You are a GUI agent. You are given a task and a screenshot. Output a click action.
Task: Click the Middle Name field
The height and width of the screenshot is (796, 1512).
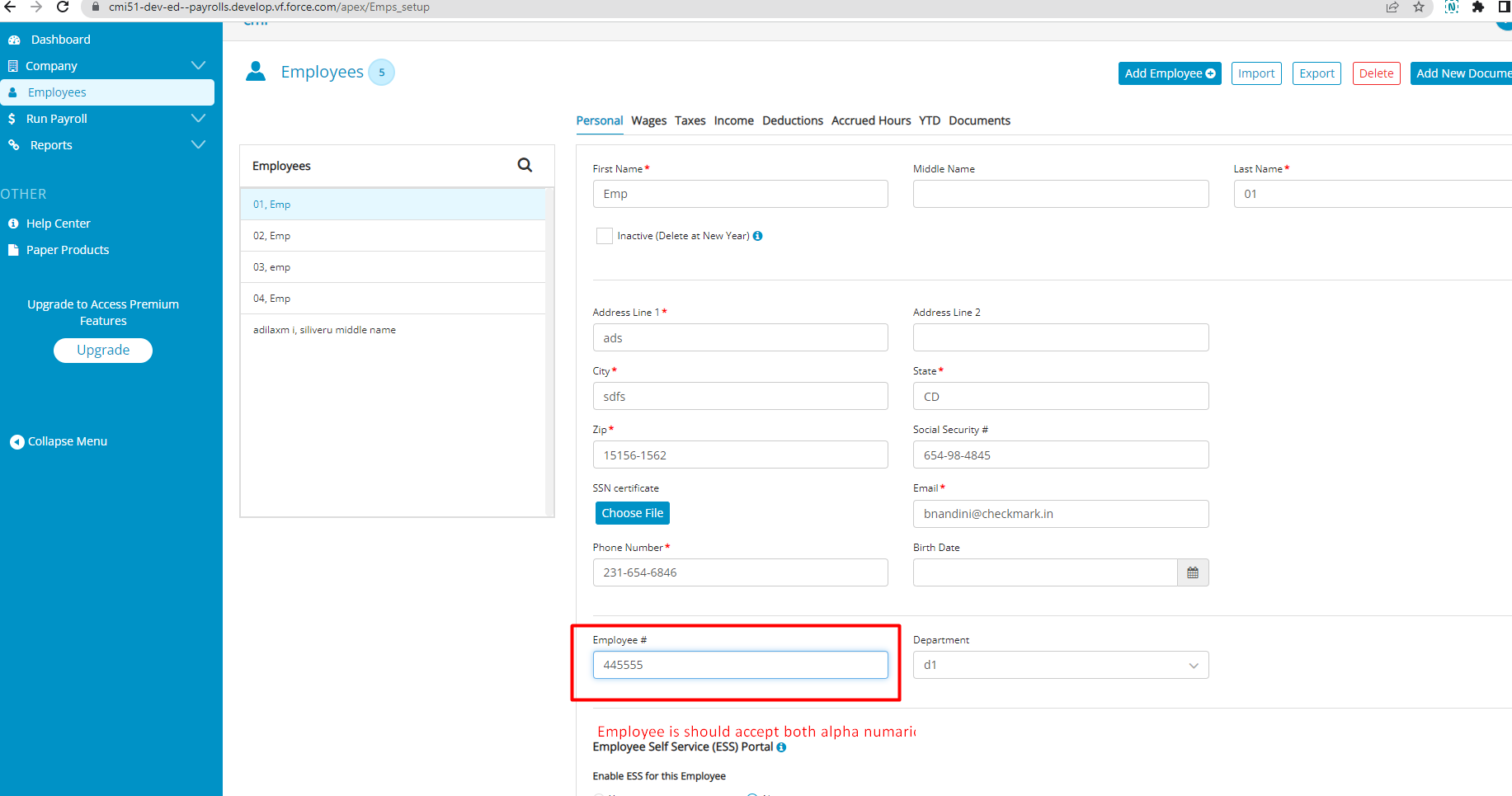(1061, 194)
